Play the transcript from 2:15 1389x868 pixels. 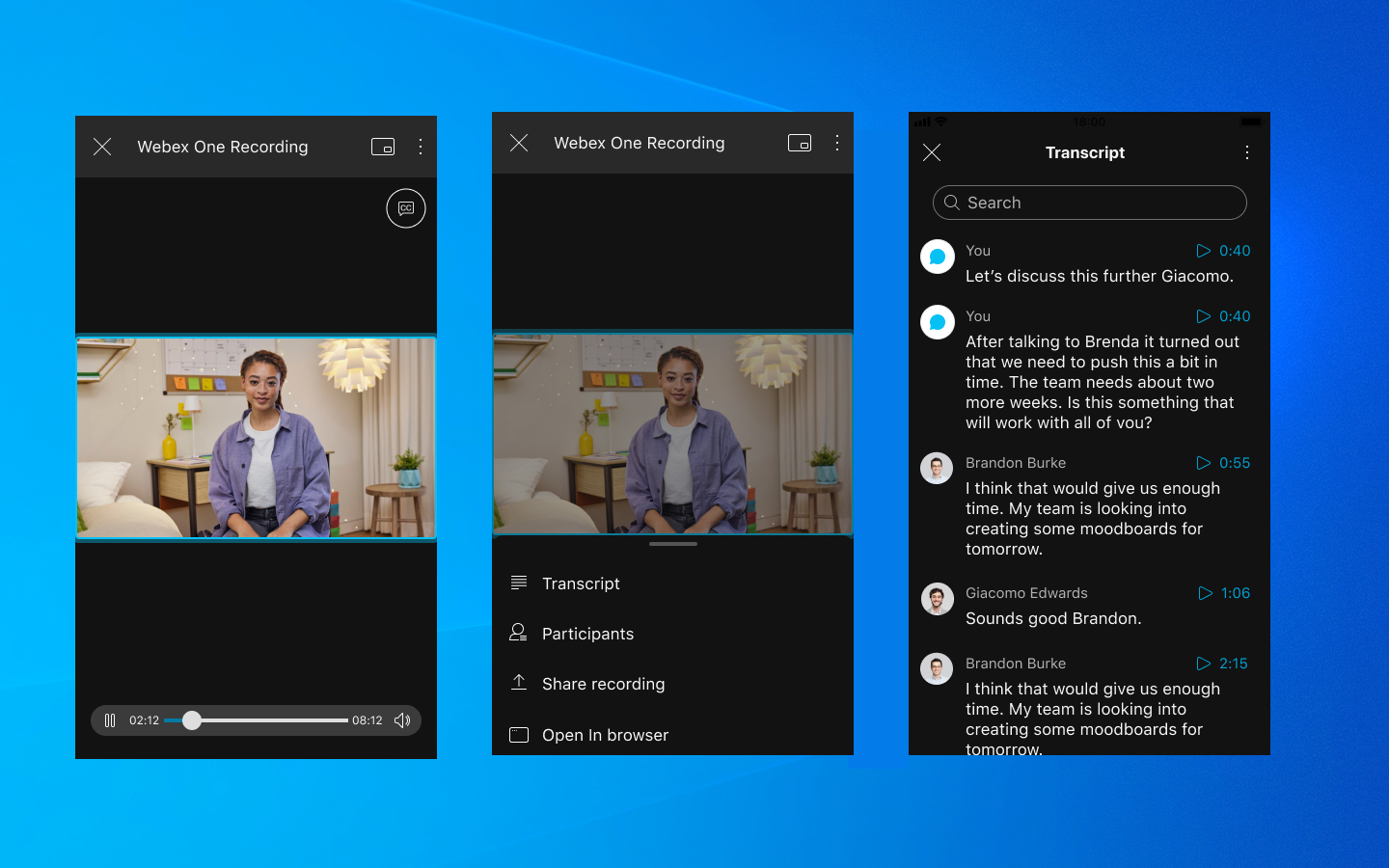[x=1222, y=664]
